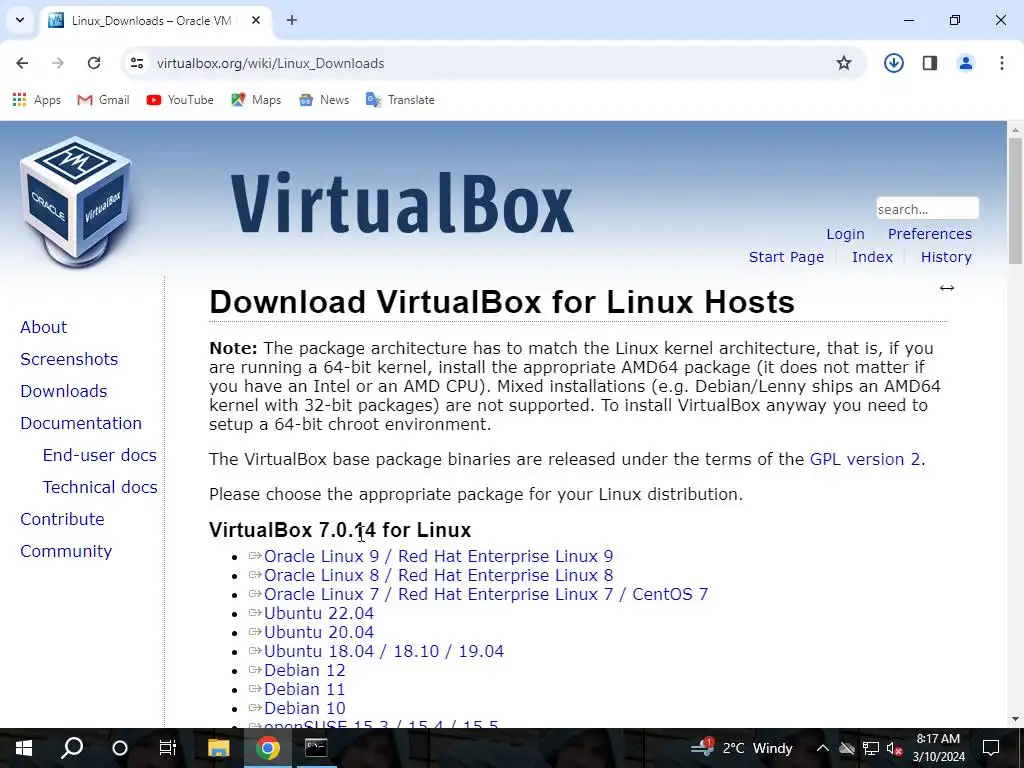Open News bookmark
The width and height of the screenshot is (1024, 768).
click(324, 100)
